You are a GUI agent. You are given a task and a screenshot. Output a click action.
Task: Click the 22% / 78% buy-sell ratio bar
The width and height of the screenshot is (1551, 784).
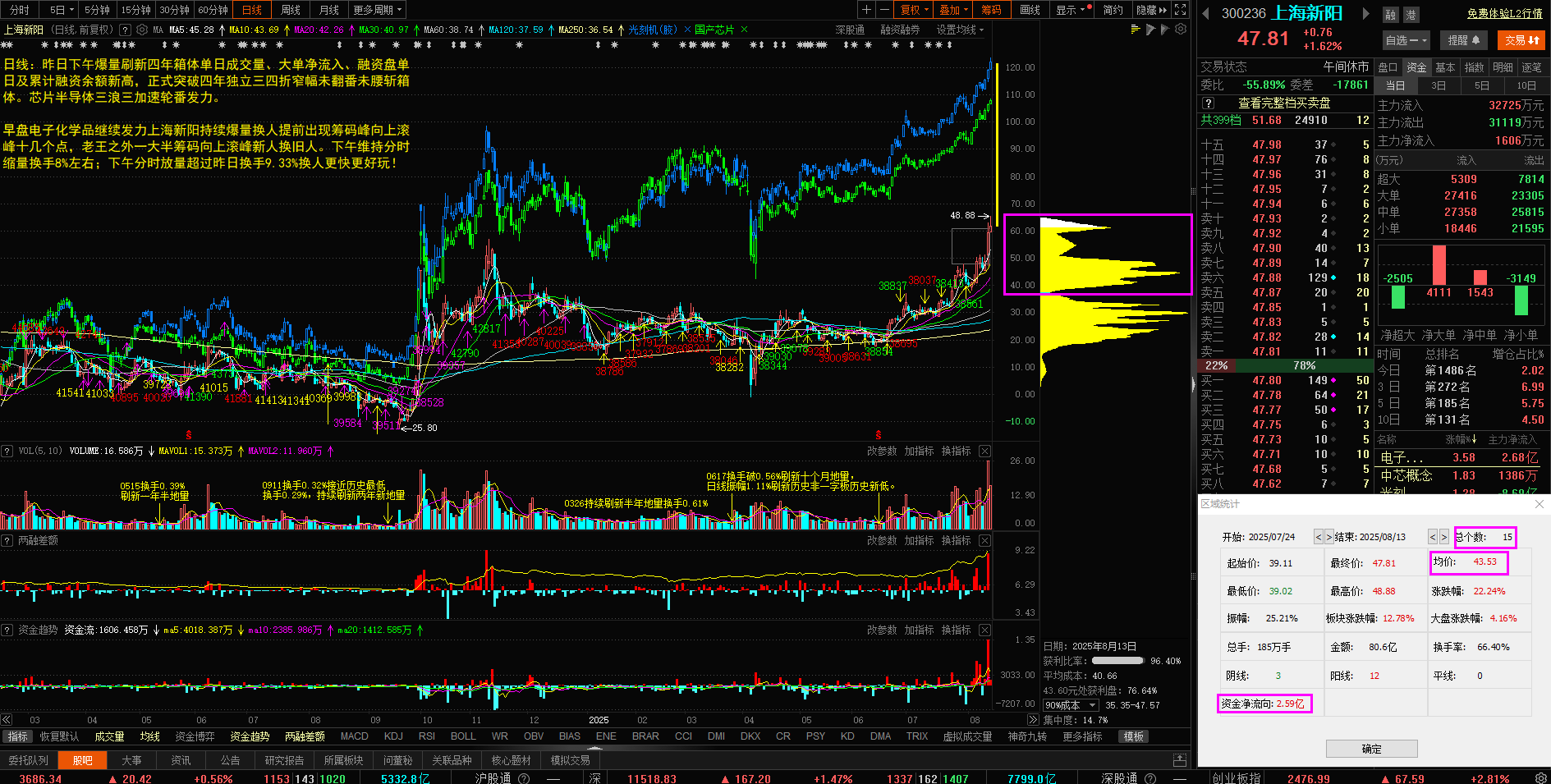1285,365
